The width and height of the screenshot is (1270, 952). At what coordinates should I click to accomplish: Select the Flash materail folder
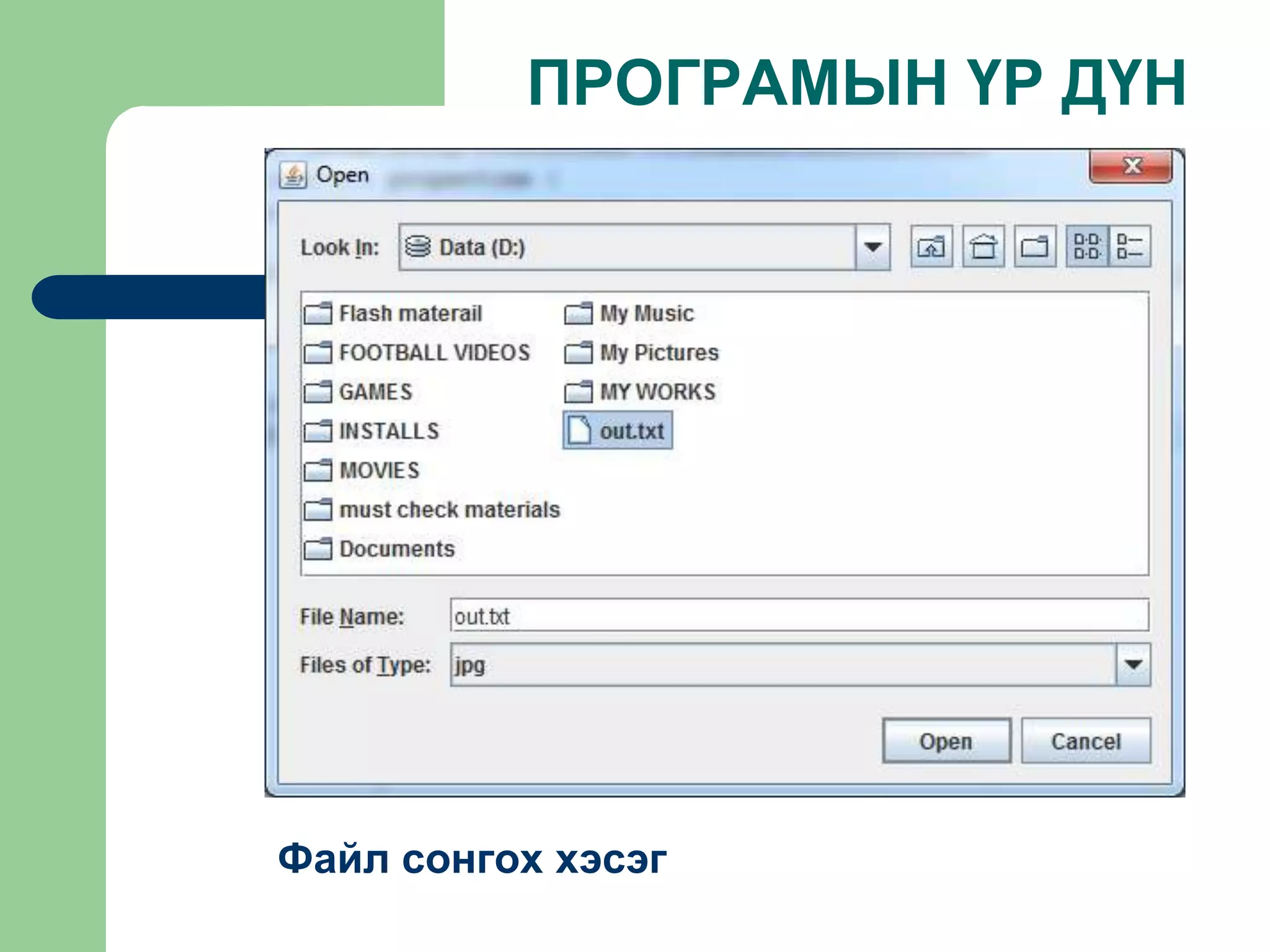pyautogui.click(x=393, y=314)
